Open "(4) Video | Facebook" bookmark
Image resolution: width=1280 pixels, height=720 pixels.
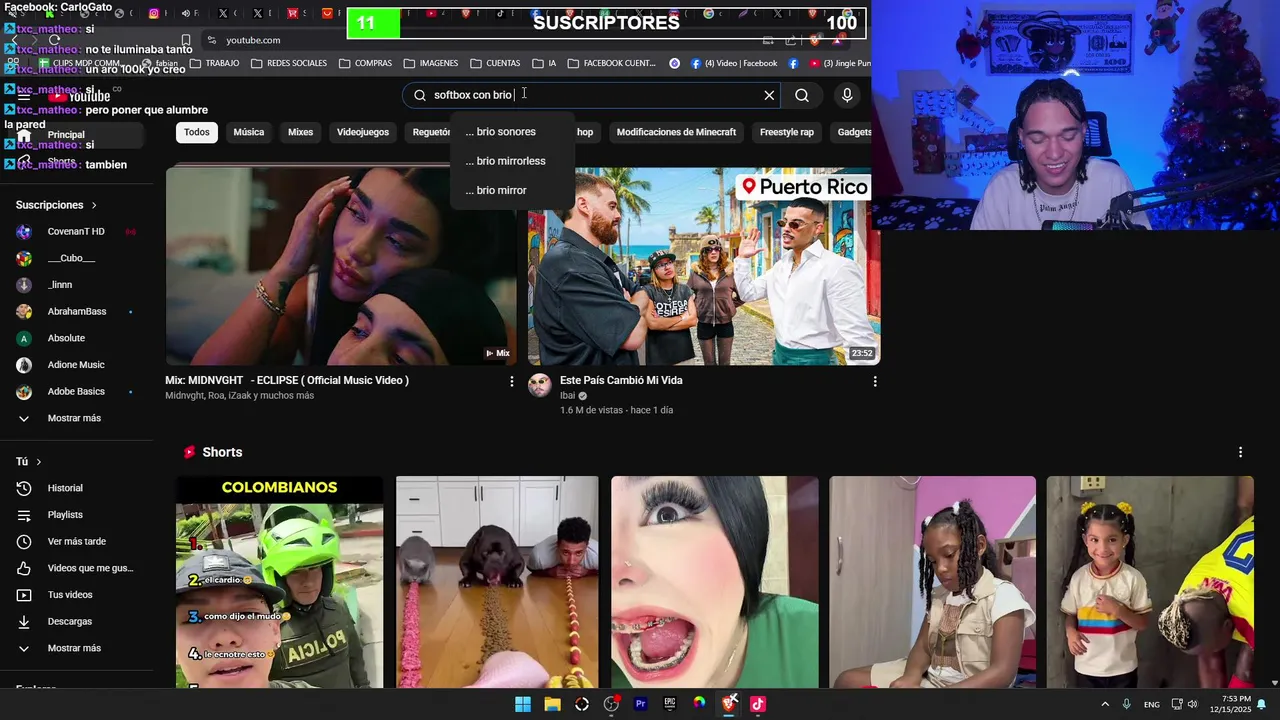click(734, 63)
